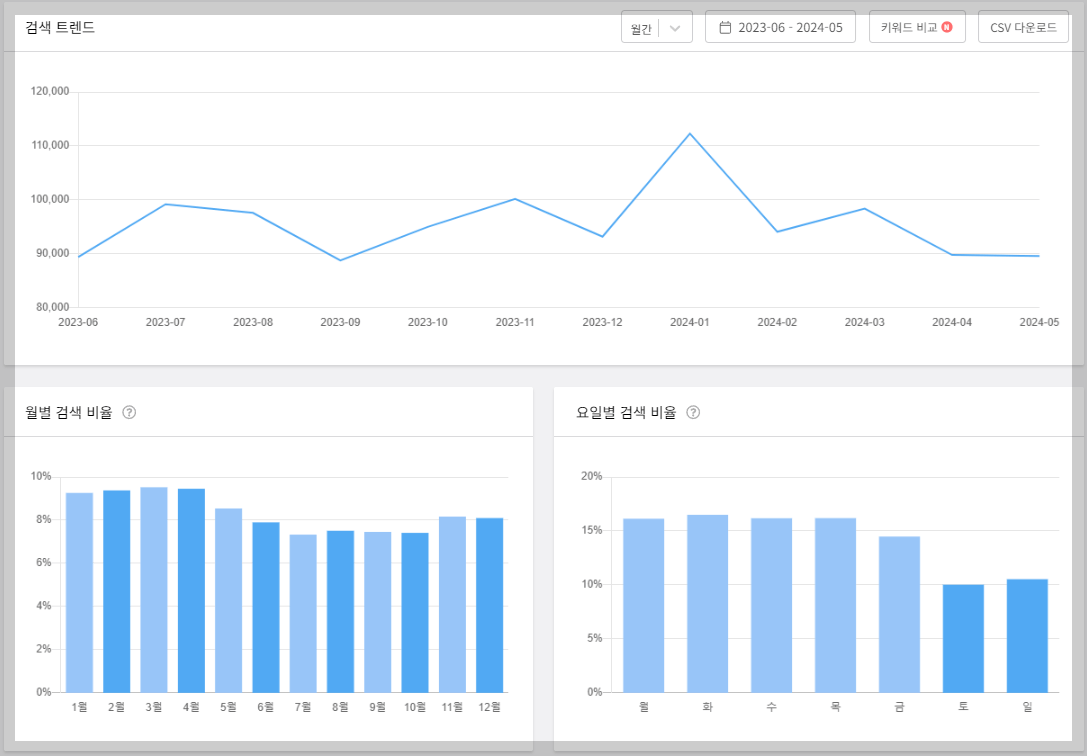Click the 화 (Tuesday) bar in weekday chart
Viewport: 1087px width, 756px height.
coord(708,604)
